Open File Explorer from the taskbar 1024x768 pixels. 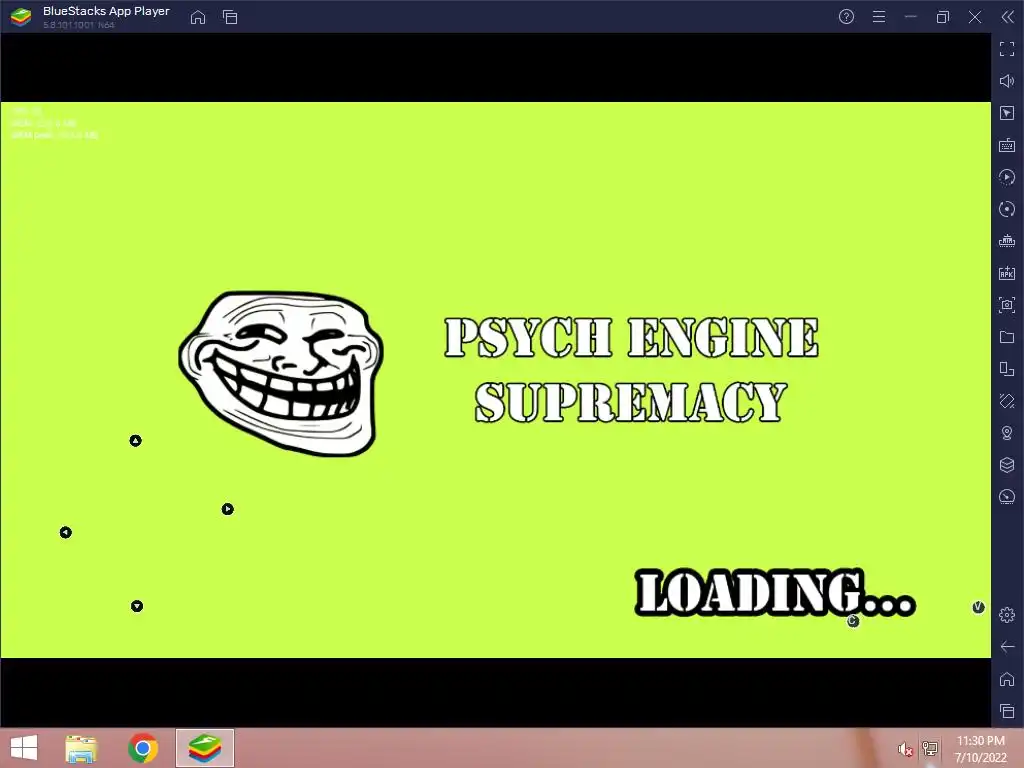[81, 748]
